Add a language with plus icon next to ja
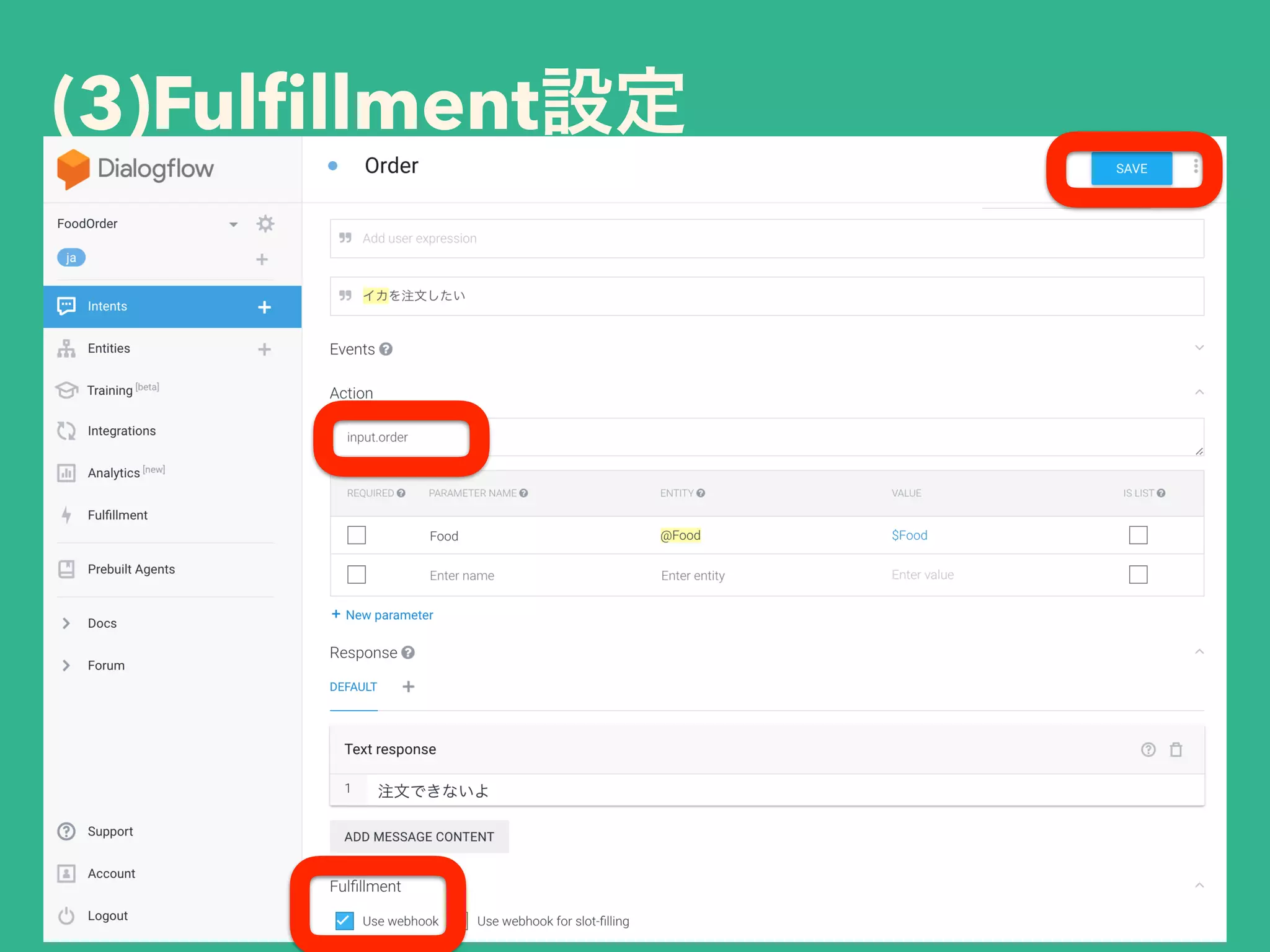 click(262, 259)
